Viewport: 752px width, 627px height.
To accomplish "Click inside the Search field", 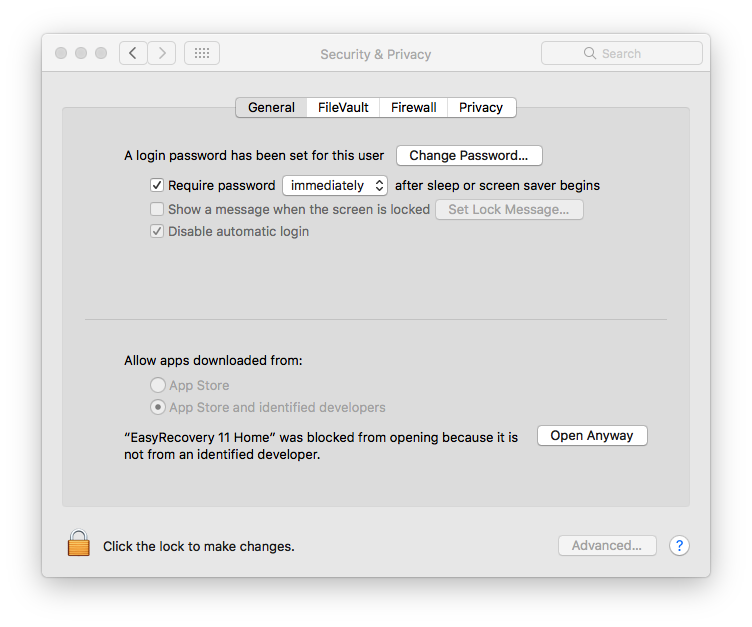I will tap(622, 53).
